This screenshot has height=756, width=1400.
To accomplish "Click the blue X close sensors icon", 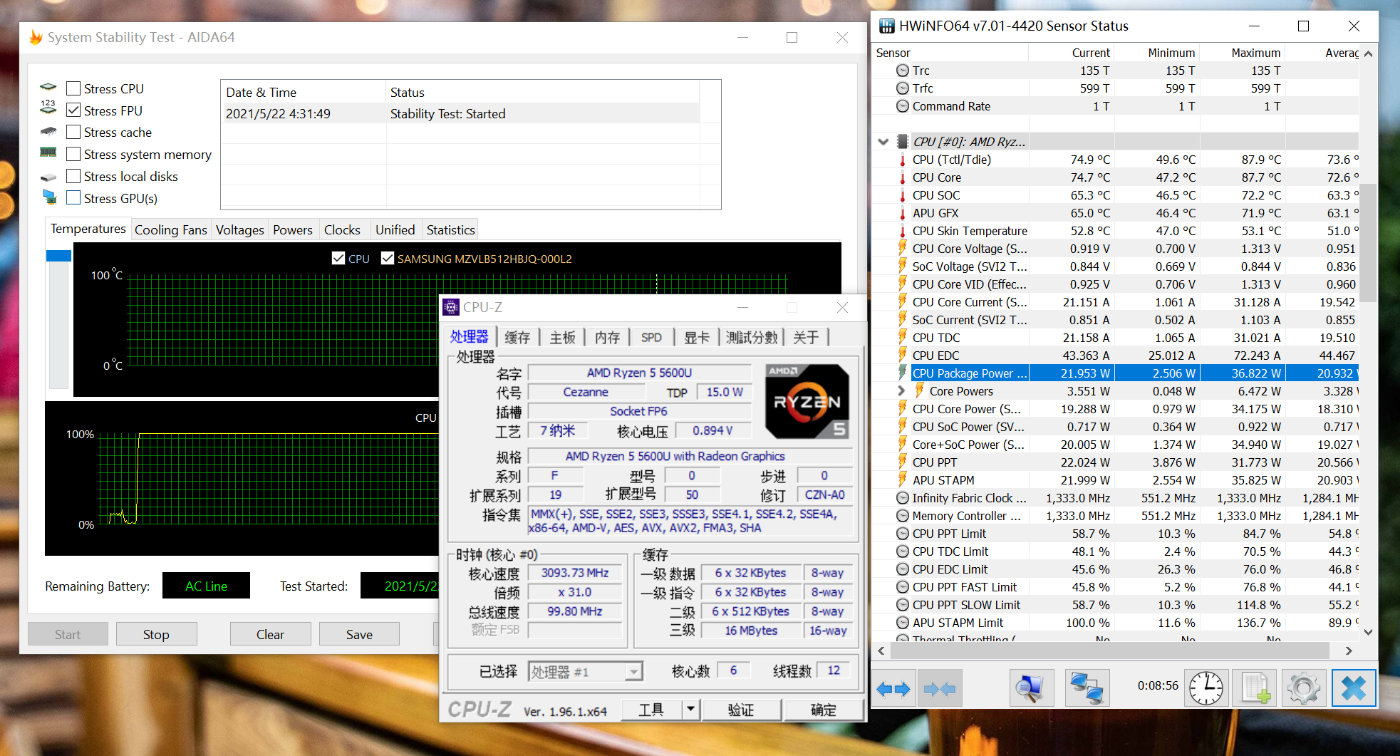I will click(1354, 688).
